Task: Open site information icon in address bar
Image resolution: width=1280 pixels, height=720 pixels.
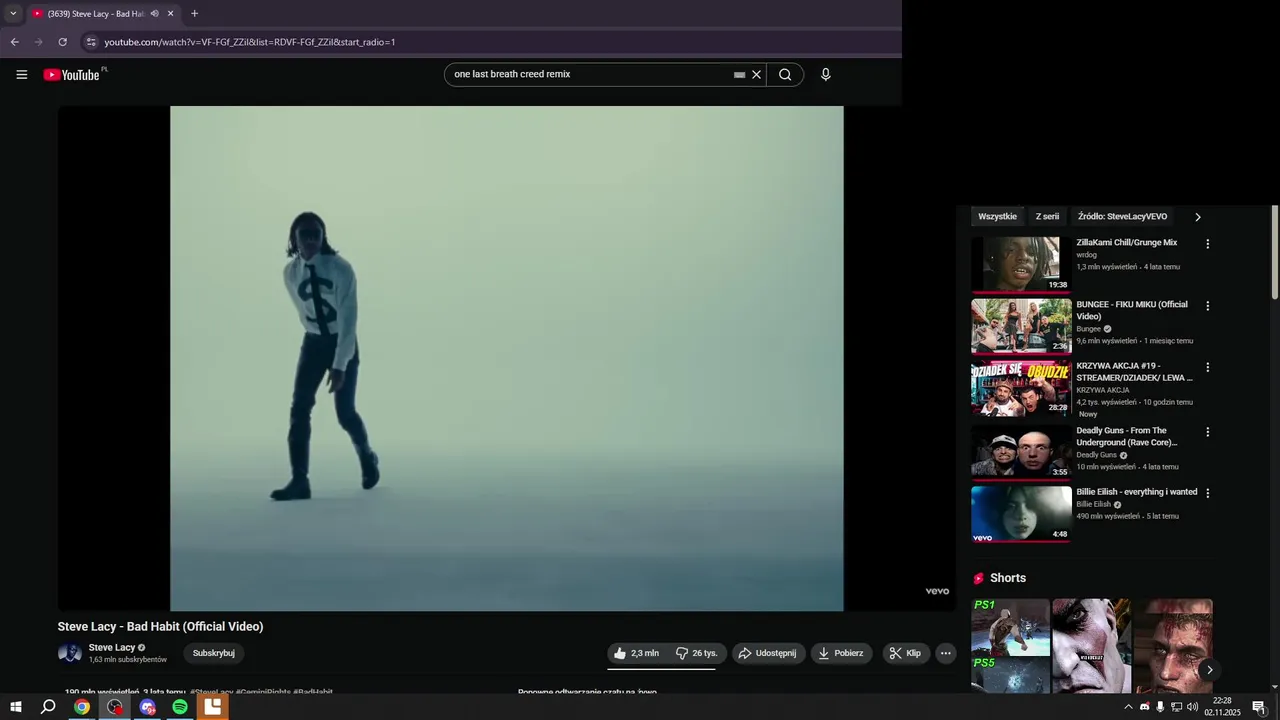Action: (x=91, y=42)
